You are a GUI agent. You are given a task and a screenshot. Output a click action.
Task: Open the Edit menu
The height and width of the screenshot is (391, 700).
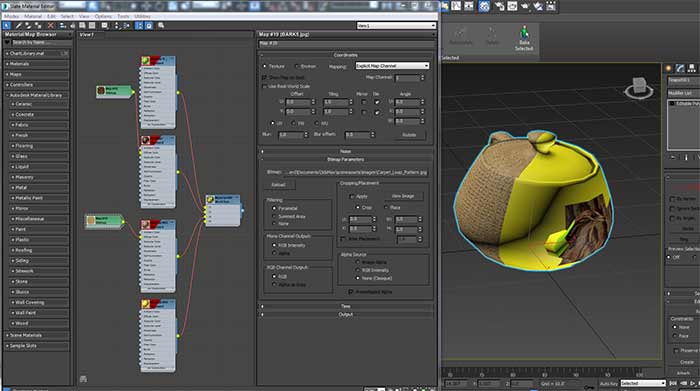pos(51,16)
